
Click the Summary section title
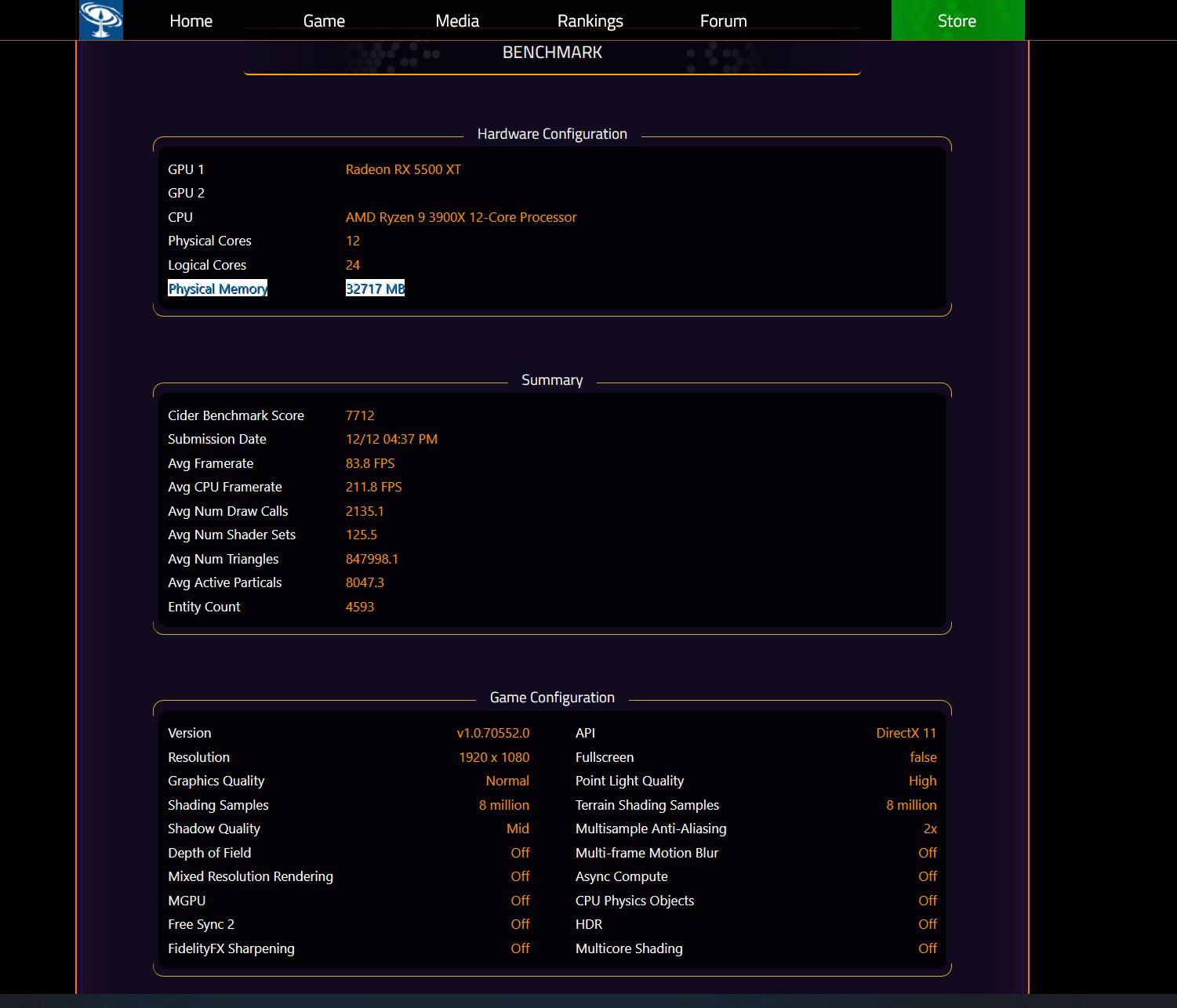[552, 380]
